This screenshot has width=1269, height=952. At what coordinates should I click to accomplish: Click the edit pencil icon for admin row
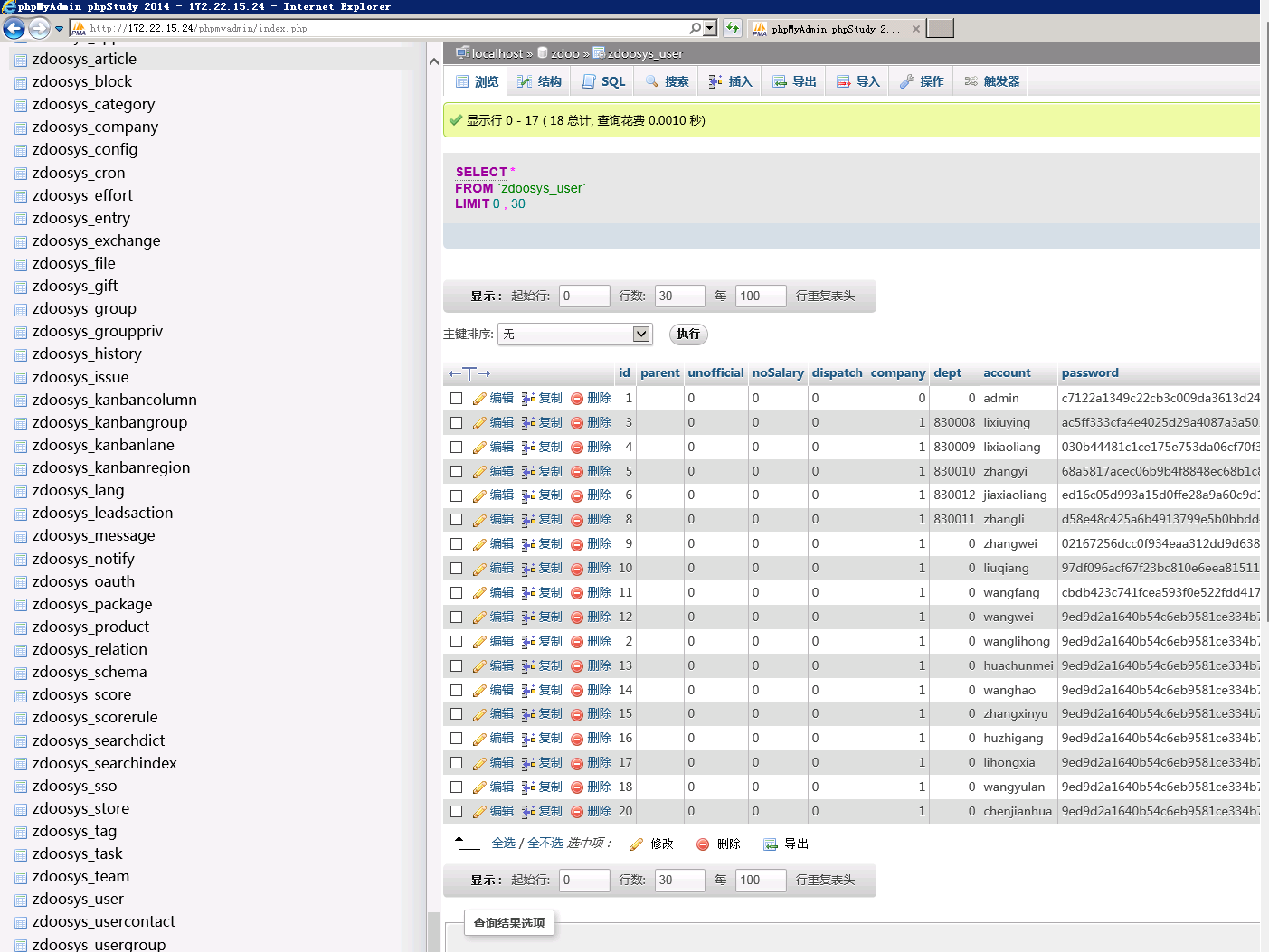click(x=479, y=399)
